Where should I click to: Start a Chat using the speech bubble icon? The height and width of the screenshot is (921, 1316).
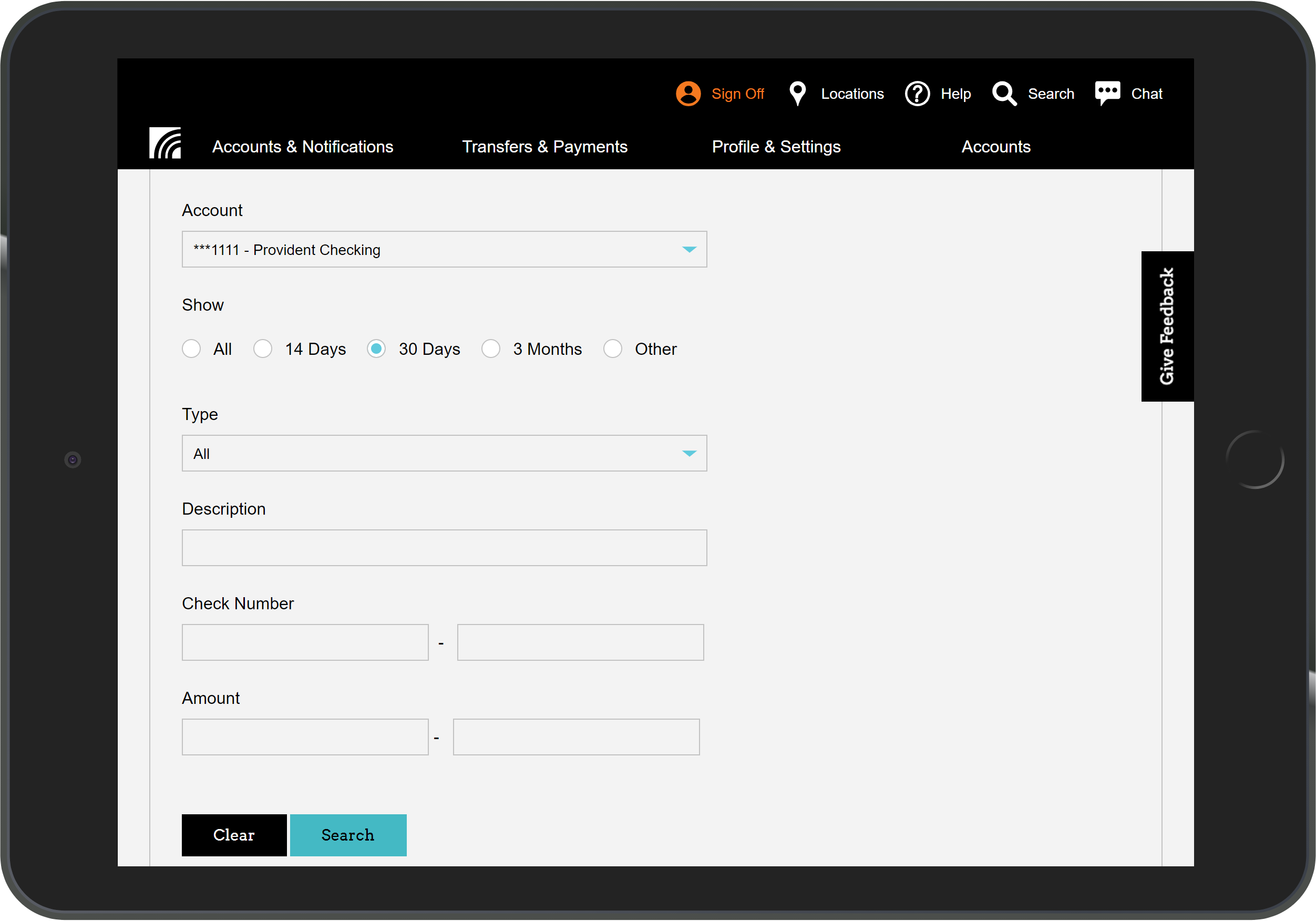1106,93
